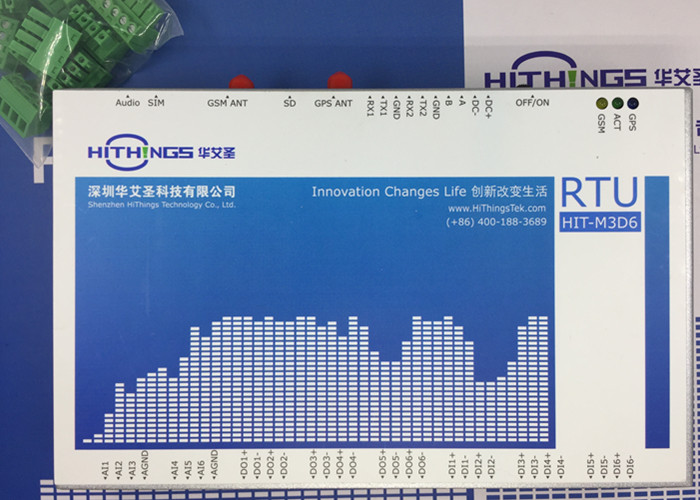700x500 pixels.
Task: Click the SD card slot label
Action: tap(289, 103)
